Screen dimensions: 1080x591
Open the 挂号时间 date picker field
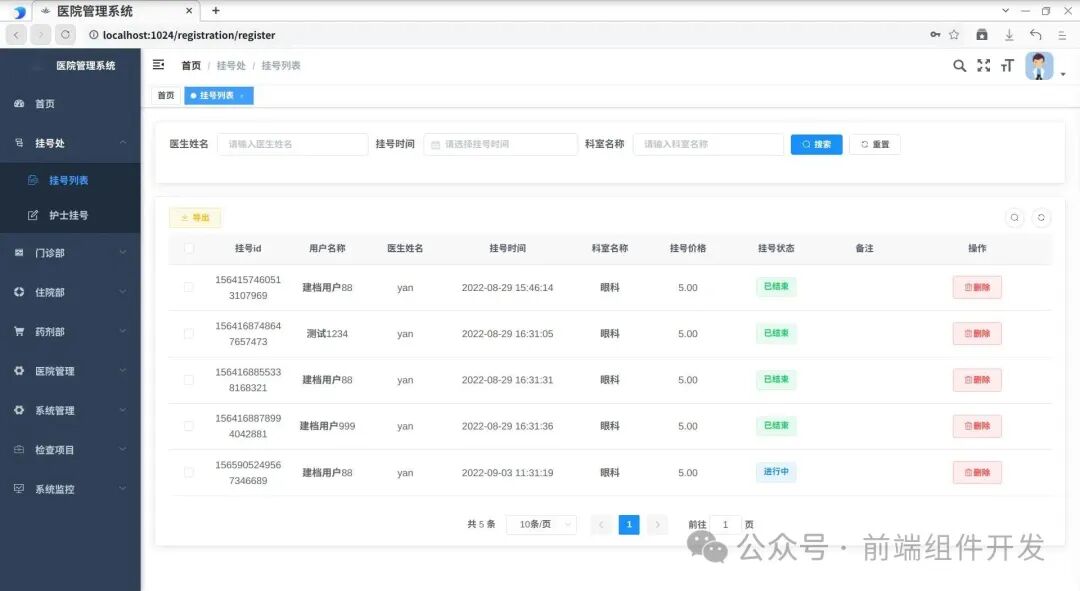coord(500,144)
